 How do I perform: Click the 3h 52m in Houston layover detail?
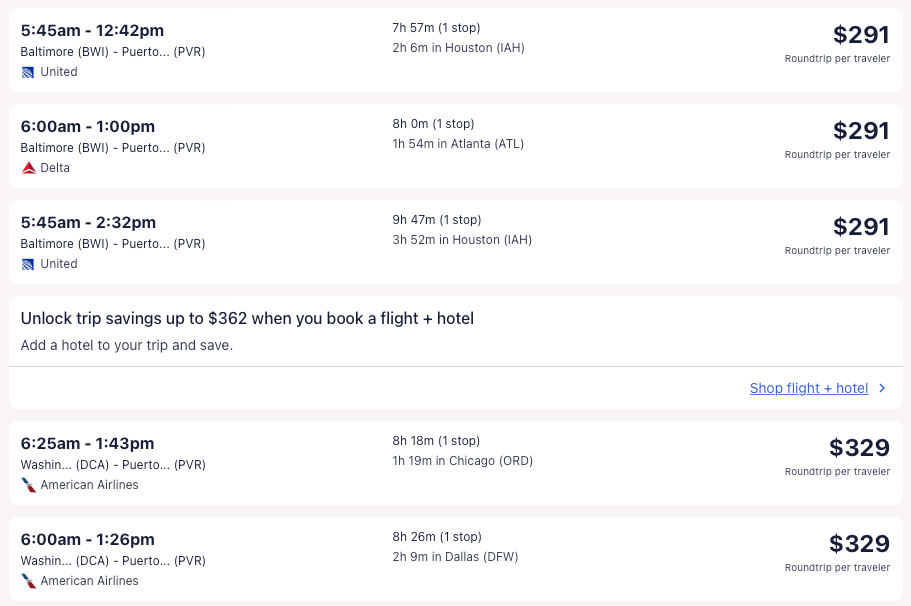[462, 240]
